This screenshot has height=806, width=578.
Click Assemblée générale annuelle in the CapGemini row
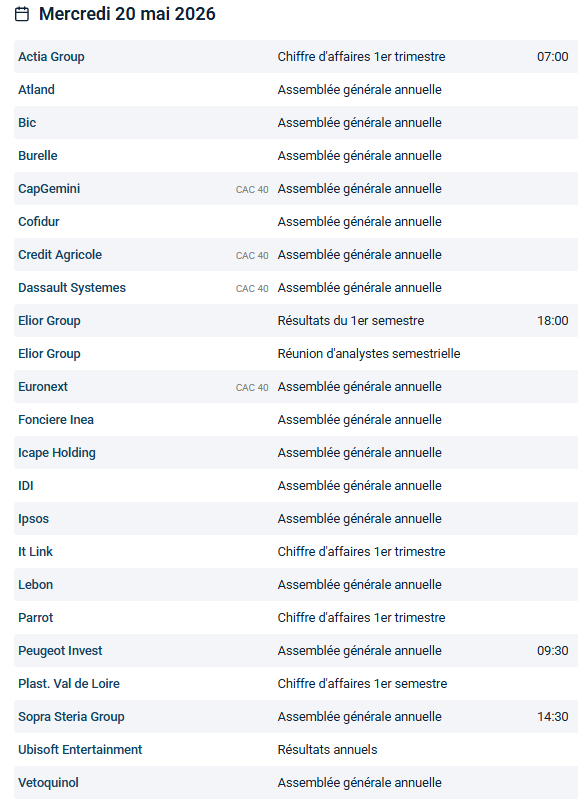tap(359, 189)
